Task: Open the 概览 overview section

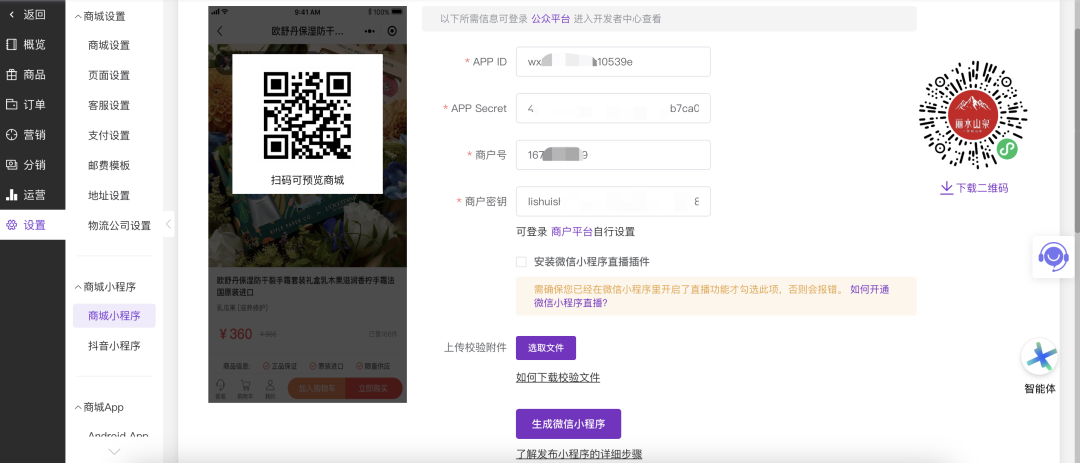Action: point(32,45)
